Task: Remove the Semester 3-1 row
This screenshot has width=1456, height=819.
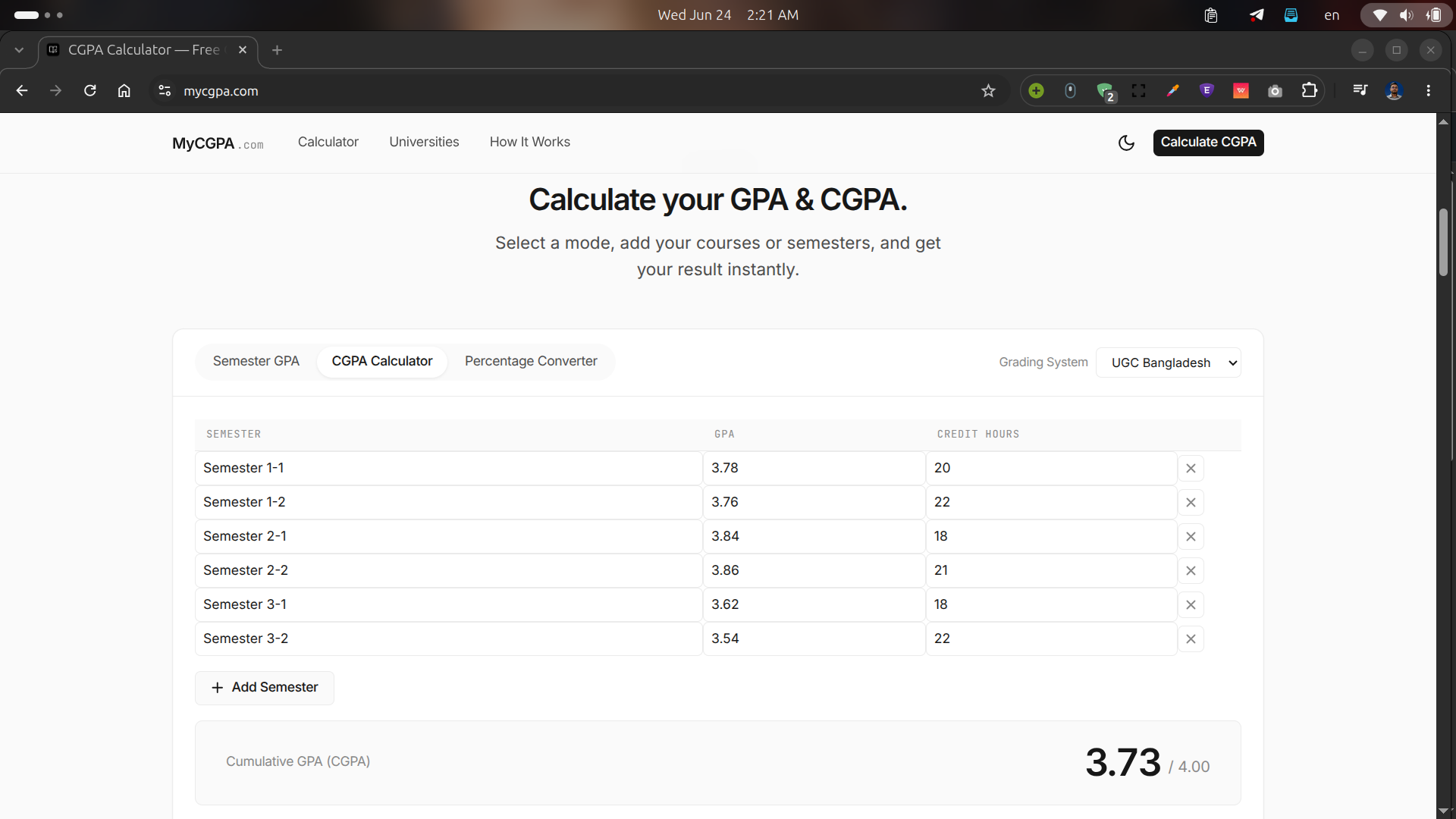Action: [x=1191, y=605]
